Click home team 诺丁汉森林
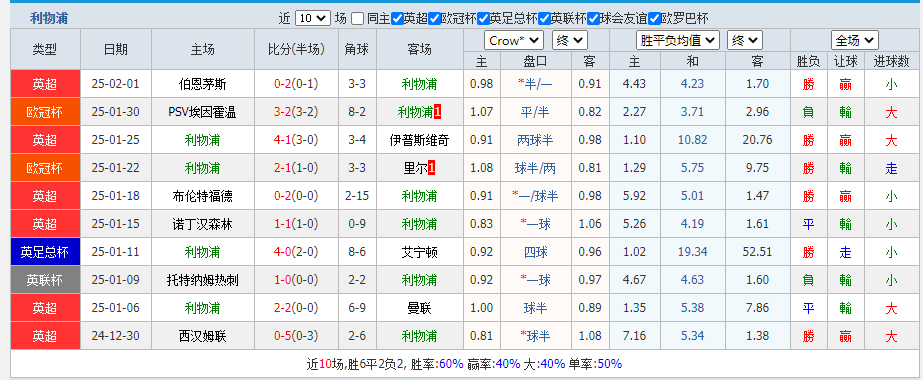923x380 pixels. pos(202,224)
